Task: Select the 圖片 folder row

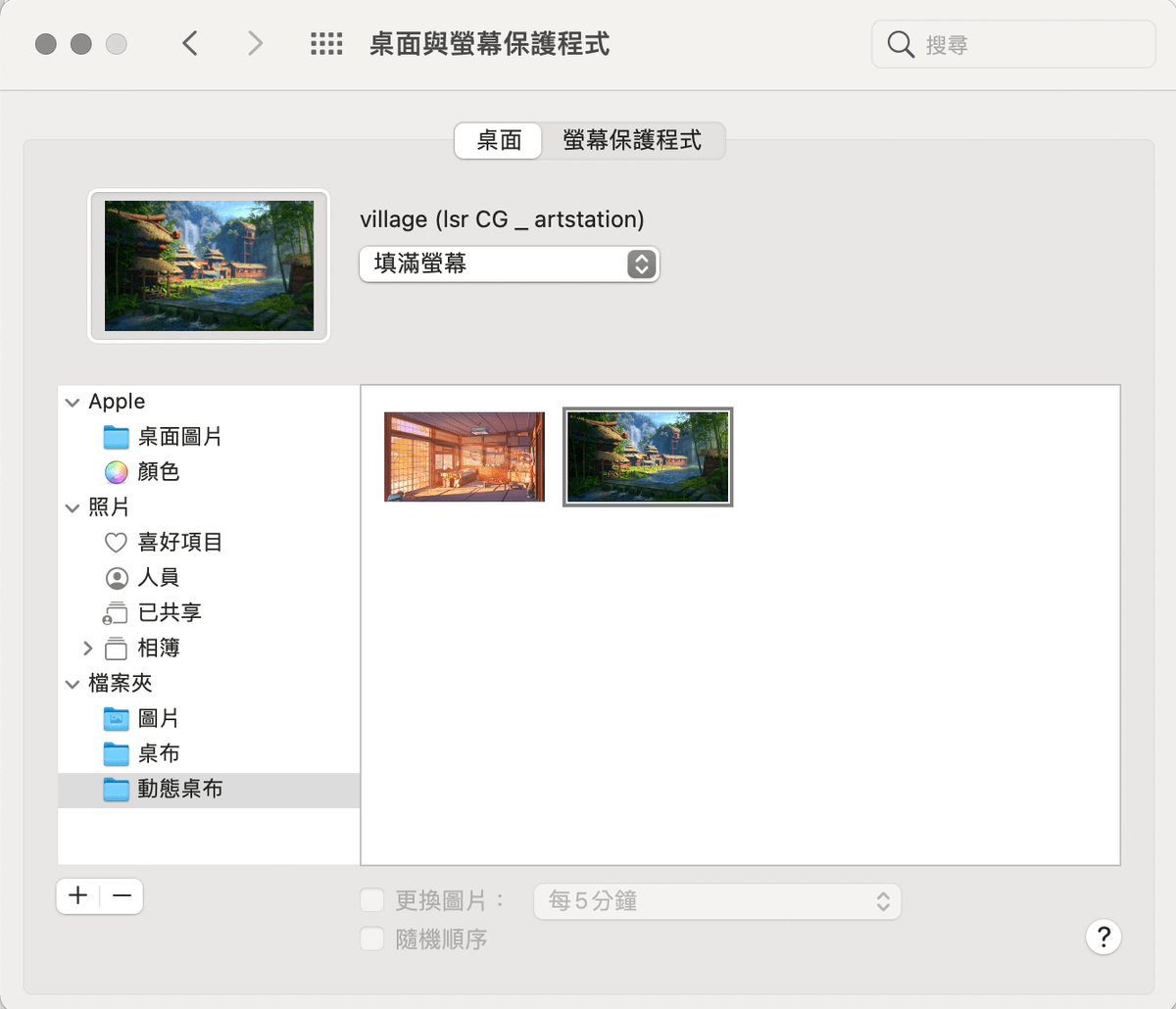Action: point(209,719)
